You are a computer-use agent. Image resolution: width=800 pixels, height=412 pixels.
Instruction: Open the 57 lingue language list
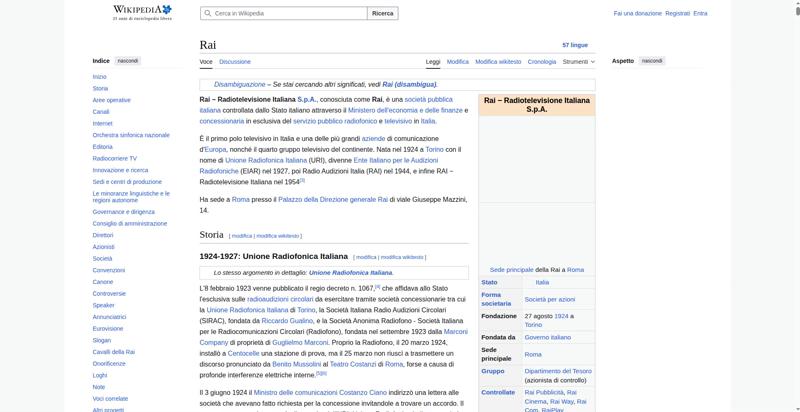click(x=575, y=45)
